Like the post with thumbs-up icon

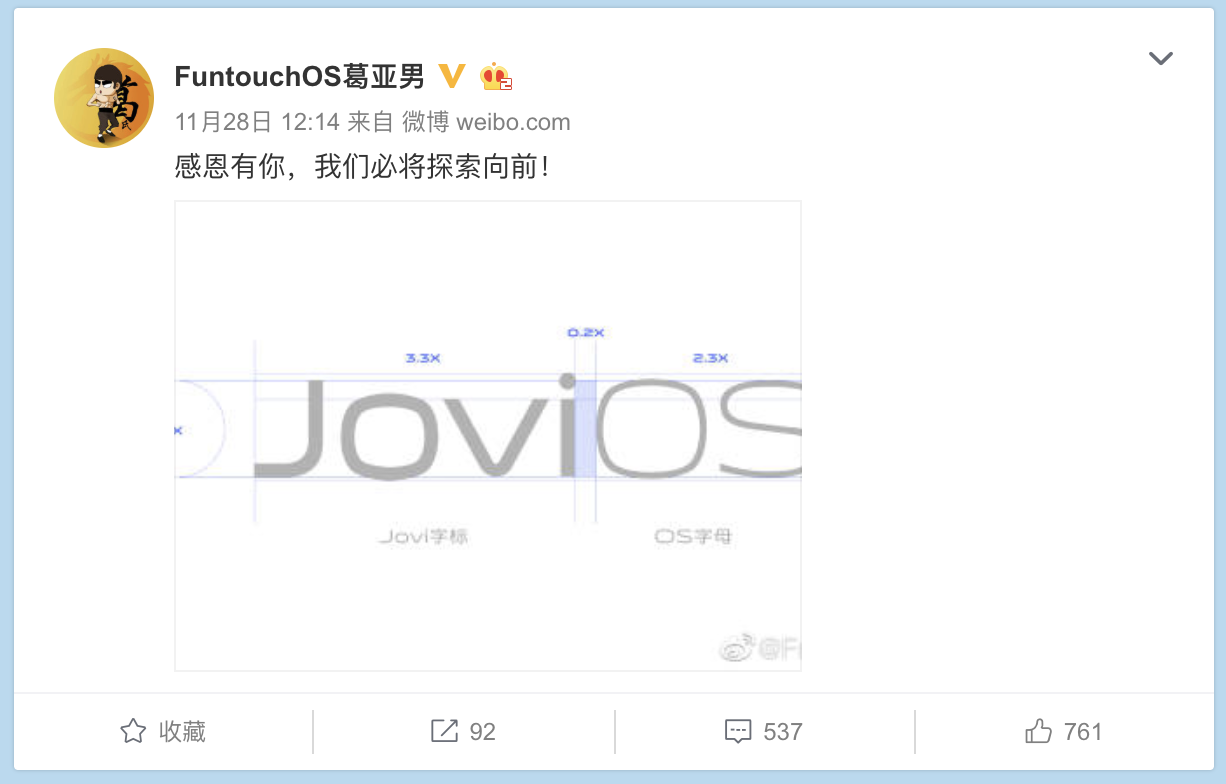pos(1039,731)
